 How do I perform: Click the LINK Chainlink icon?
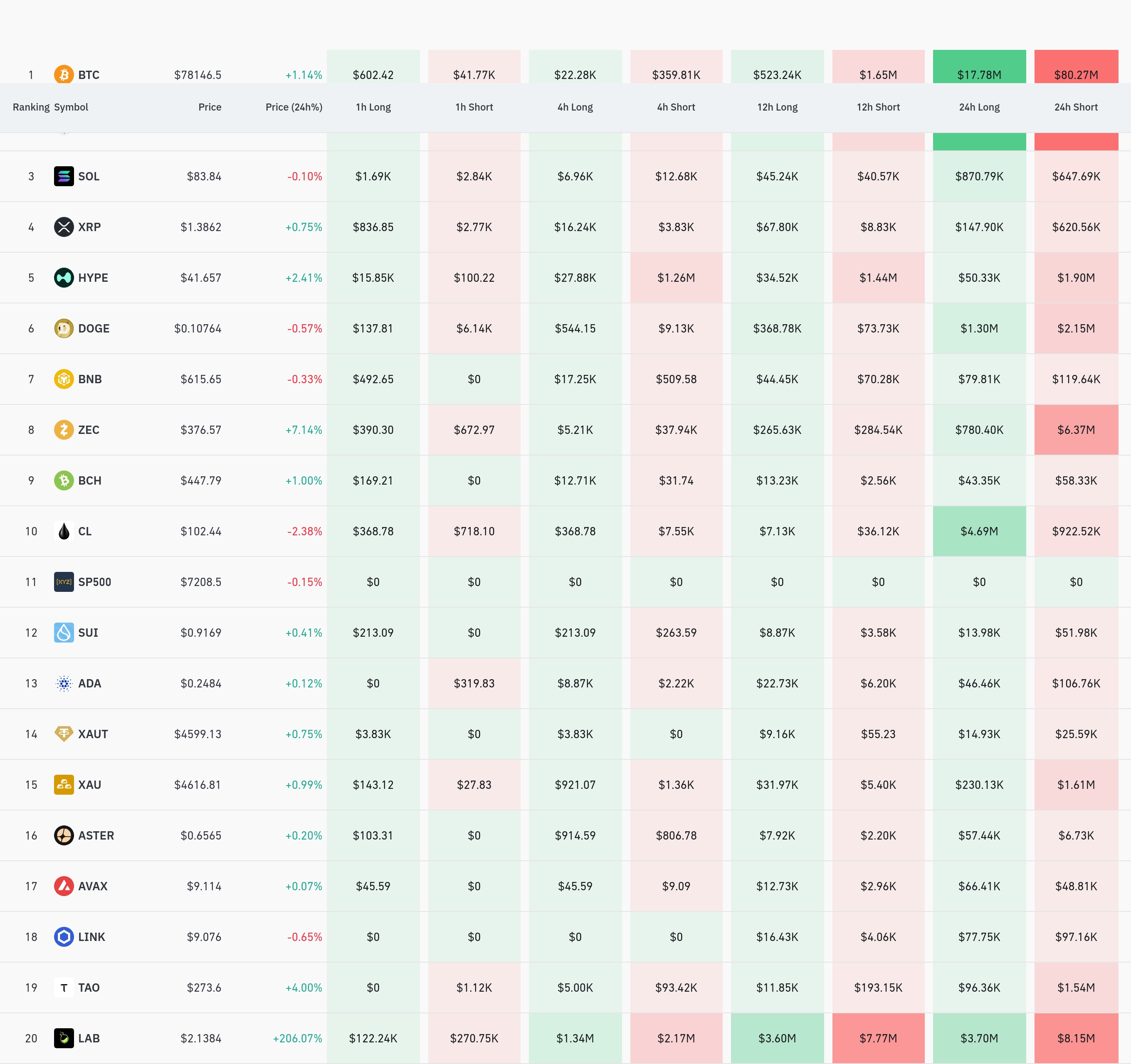pos(64,937)
